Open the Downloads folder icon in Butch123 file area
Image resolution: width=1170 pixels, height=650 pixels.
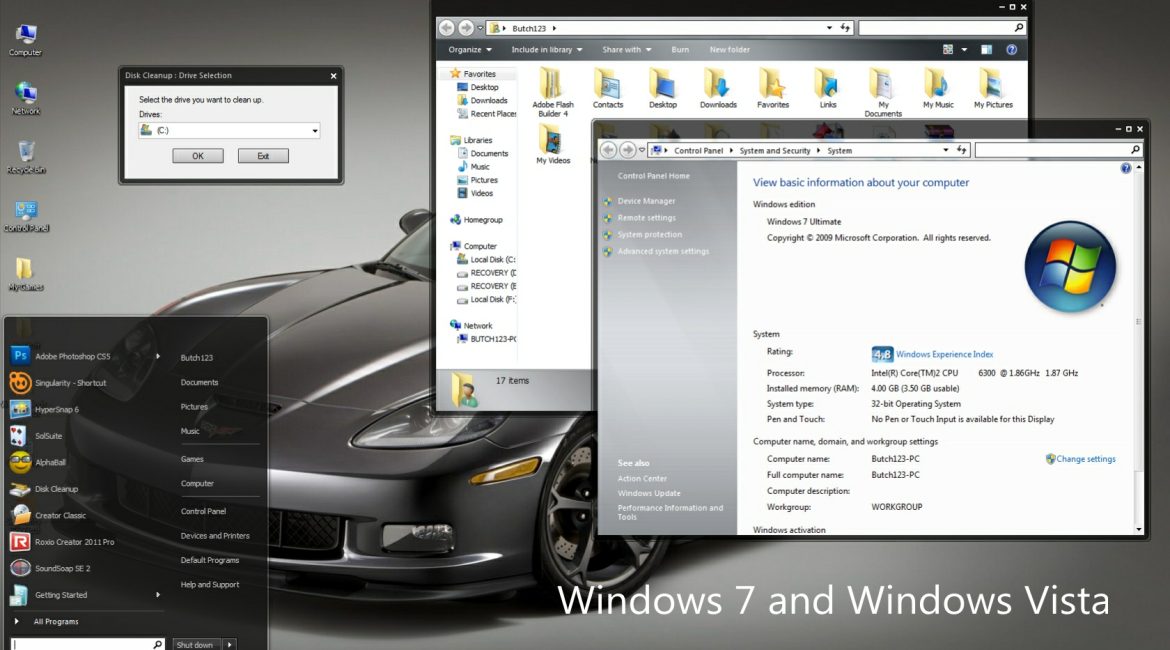tap(718, 89)
